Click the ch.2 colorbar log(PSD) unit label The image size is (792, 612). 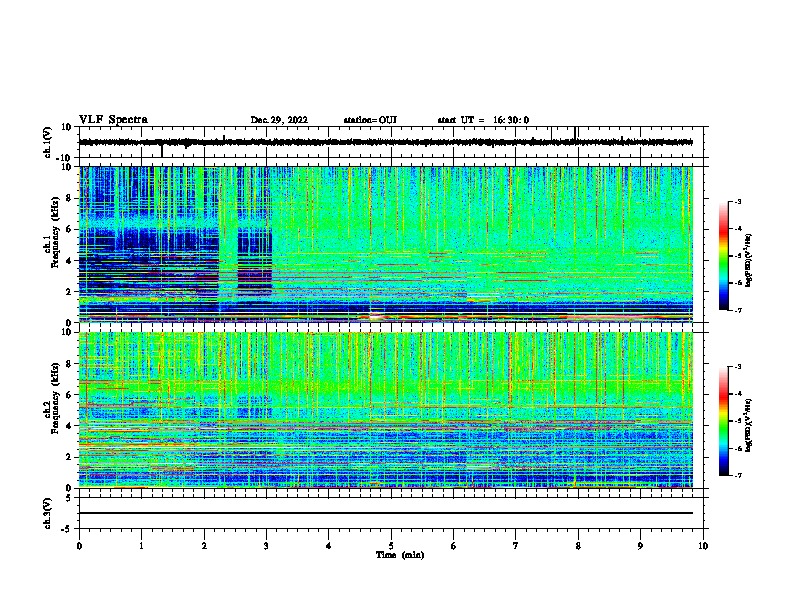pyautogui.click(x=750, y=425)
